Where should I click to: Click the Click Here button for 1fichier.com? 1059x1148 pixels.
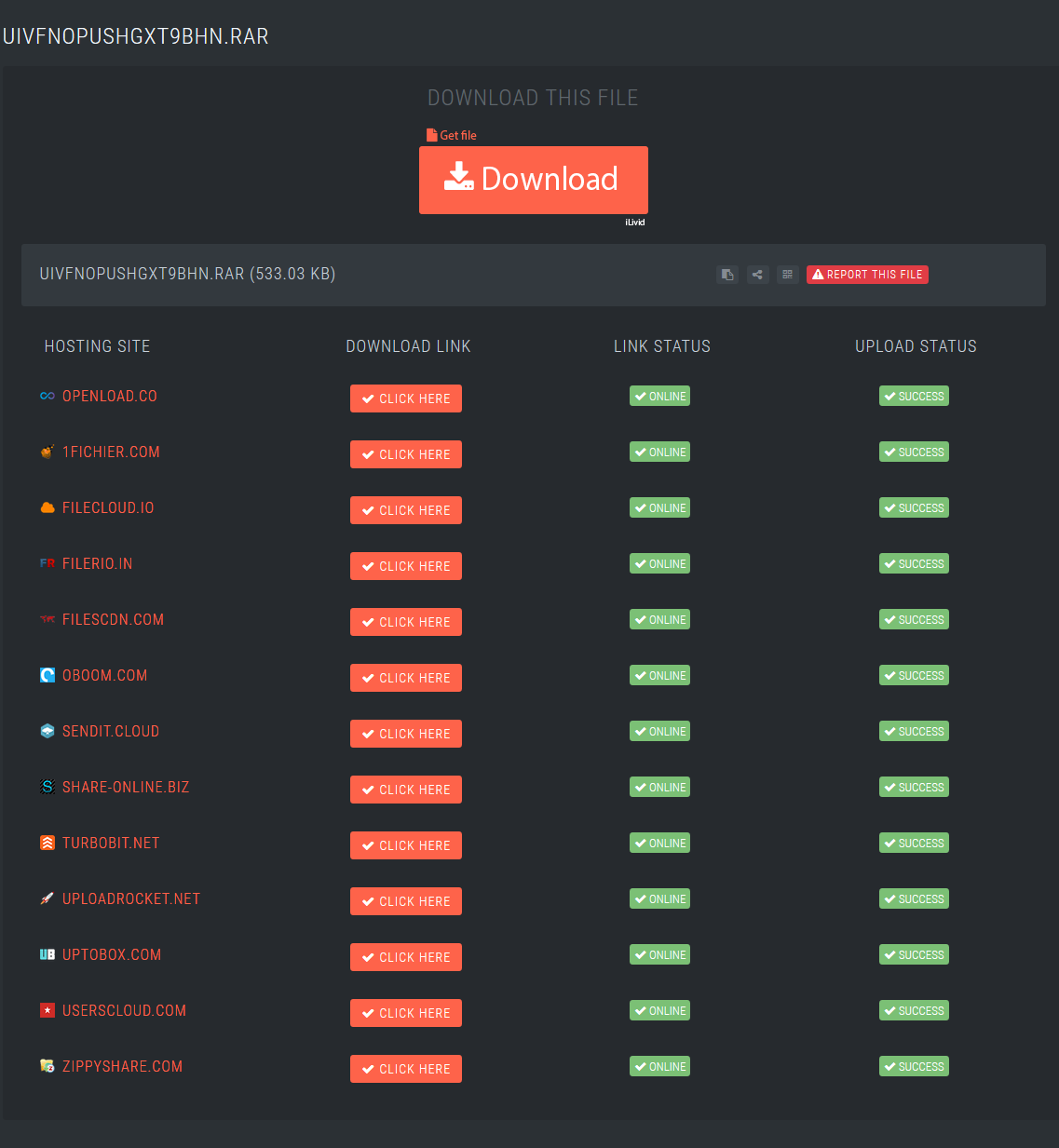406,454
